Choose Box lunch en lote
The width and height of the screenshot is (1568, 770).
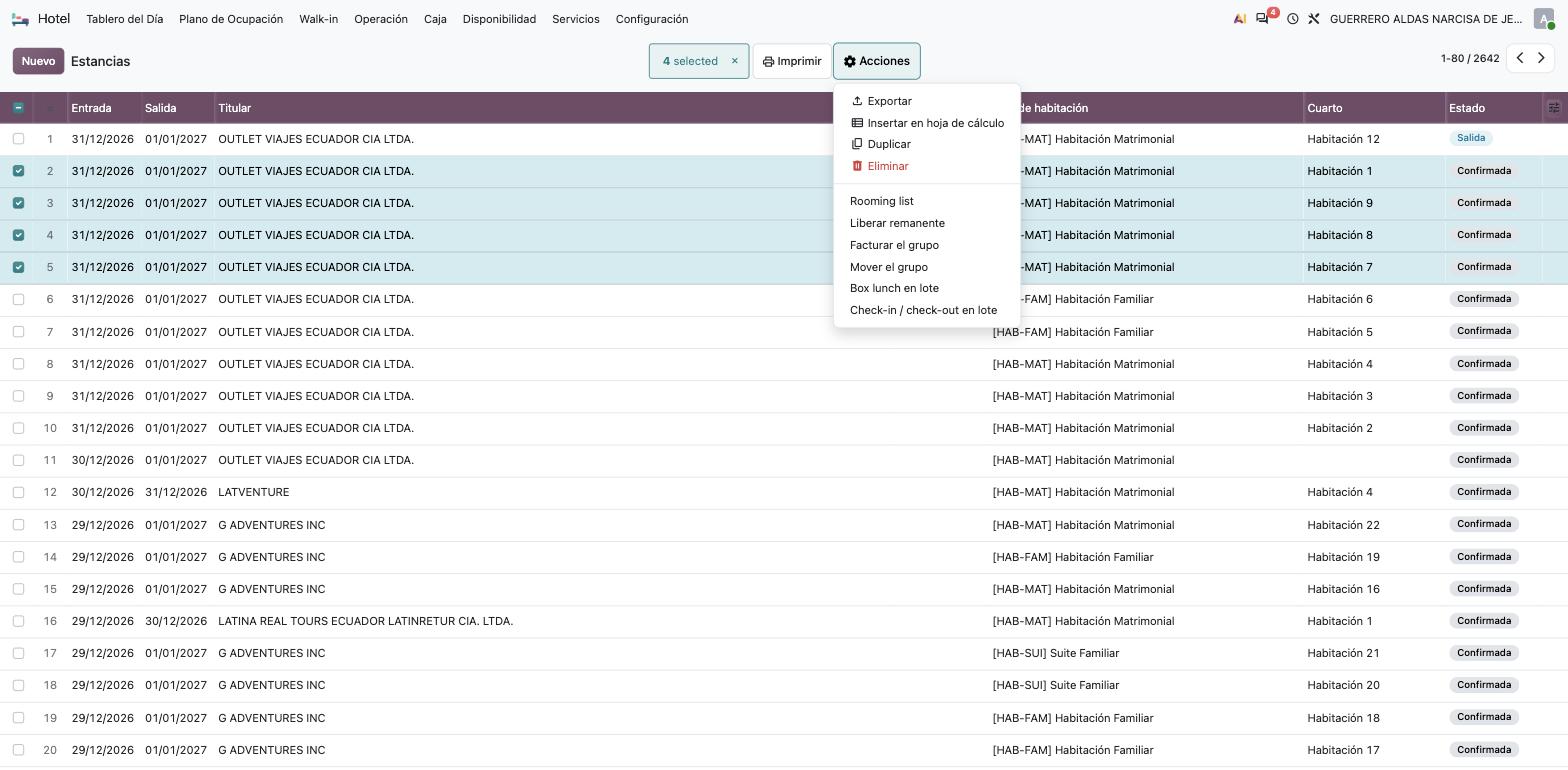click(894, 288)
